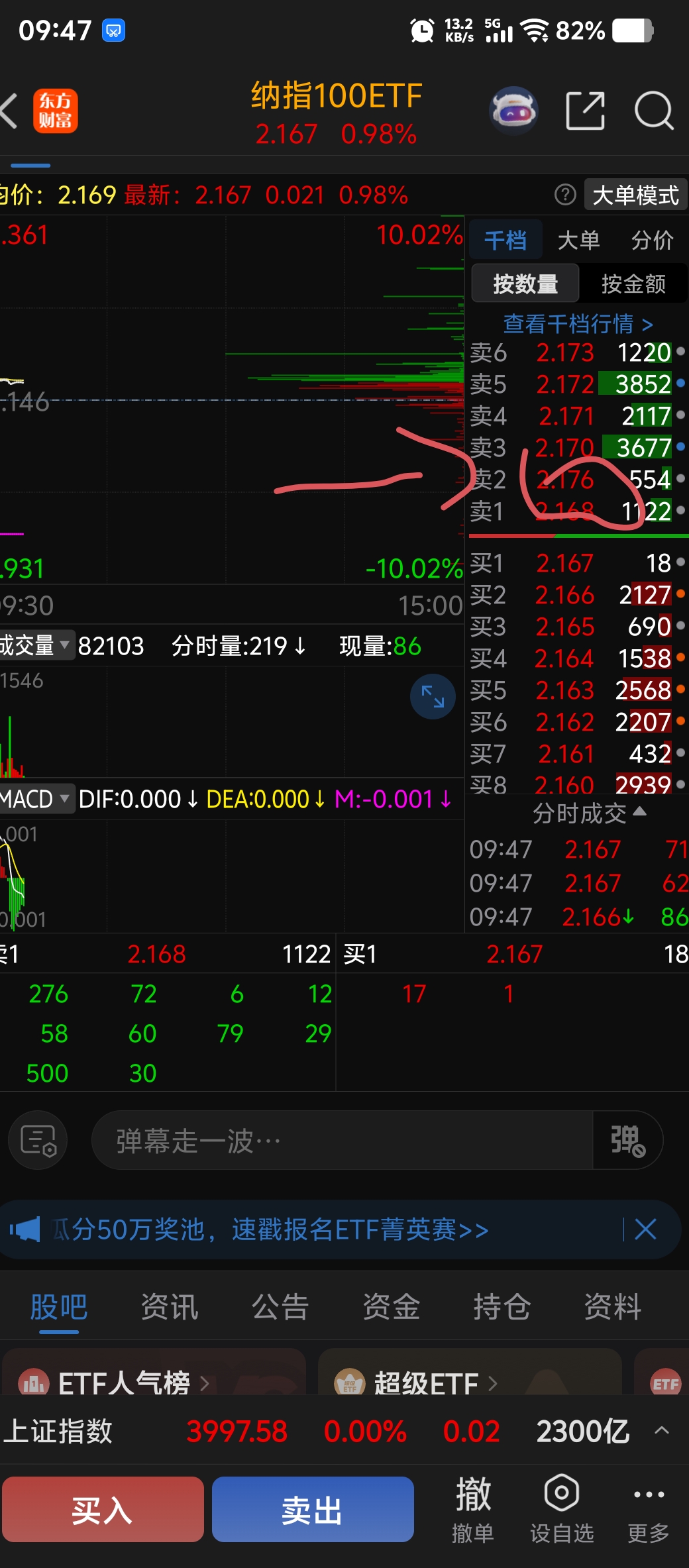The image size is (689, 1568).
Task: Open search with the magnifier icon
Action: click(654, 111)
